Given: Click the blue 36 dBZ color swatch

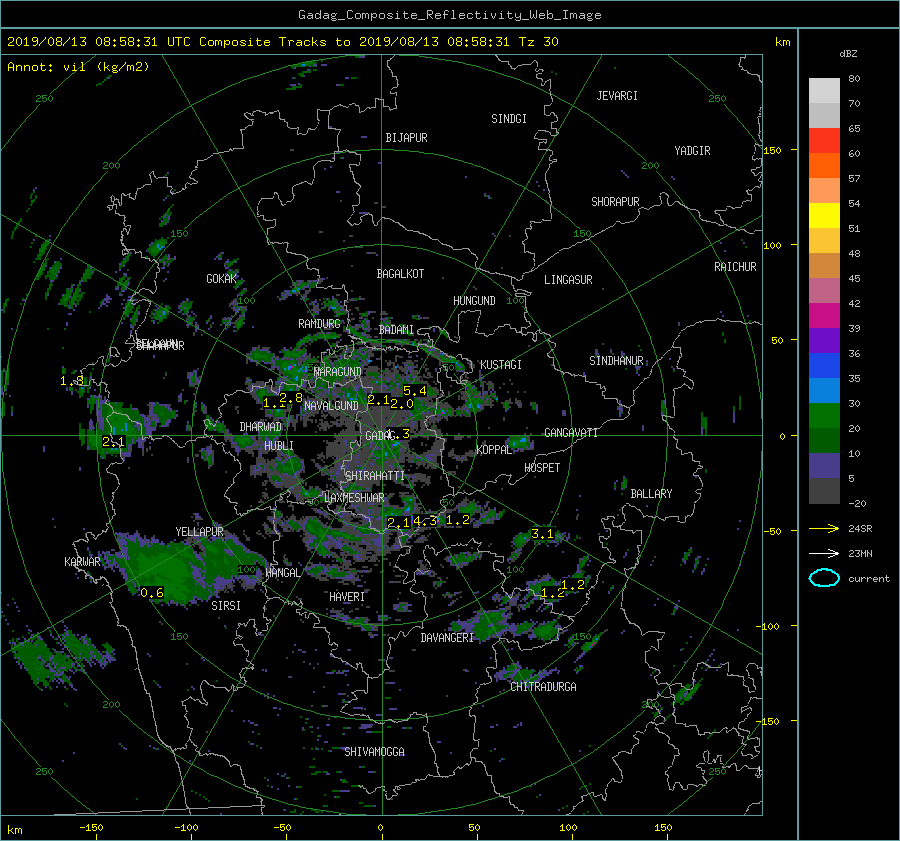Looking at the screenshot, I should [x=824, y=365].
